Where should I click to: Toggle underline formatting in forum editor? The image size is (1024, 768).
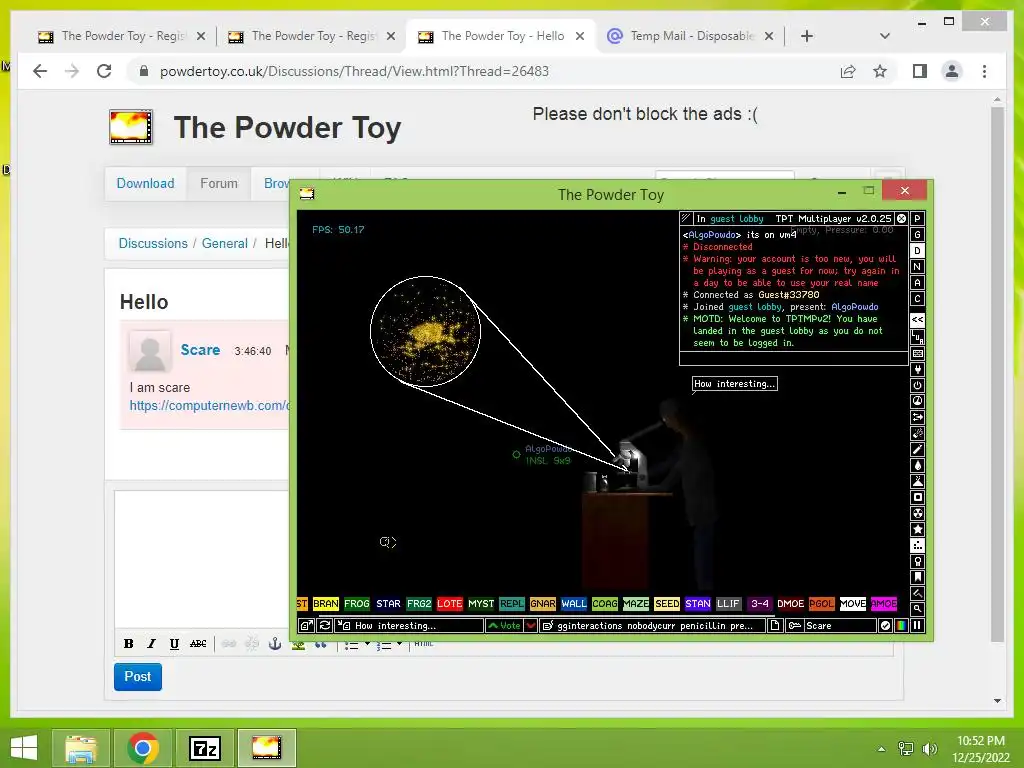tap(174, 644)
